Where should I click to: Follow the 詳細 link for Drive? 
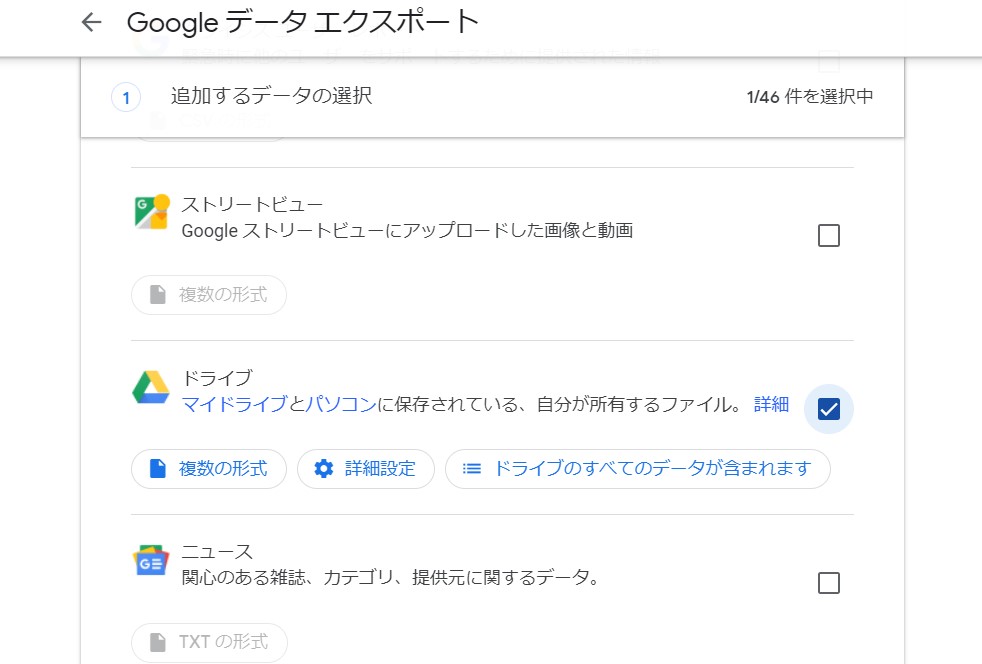tap(771, 405)
